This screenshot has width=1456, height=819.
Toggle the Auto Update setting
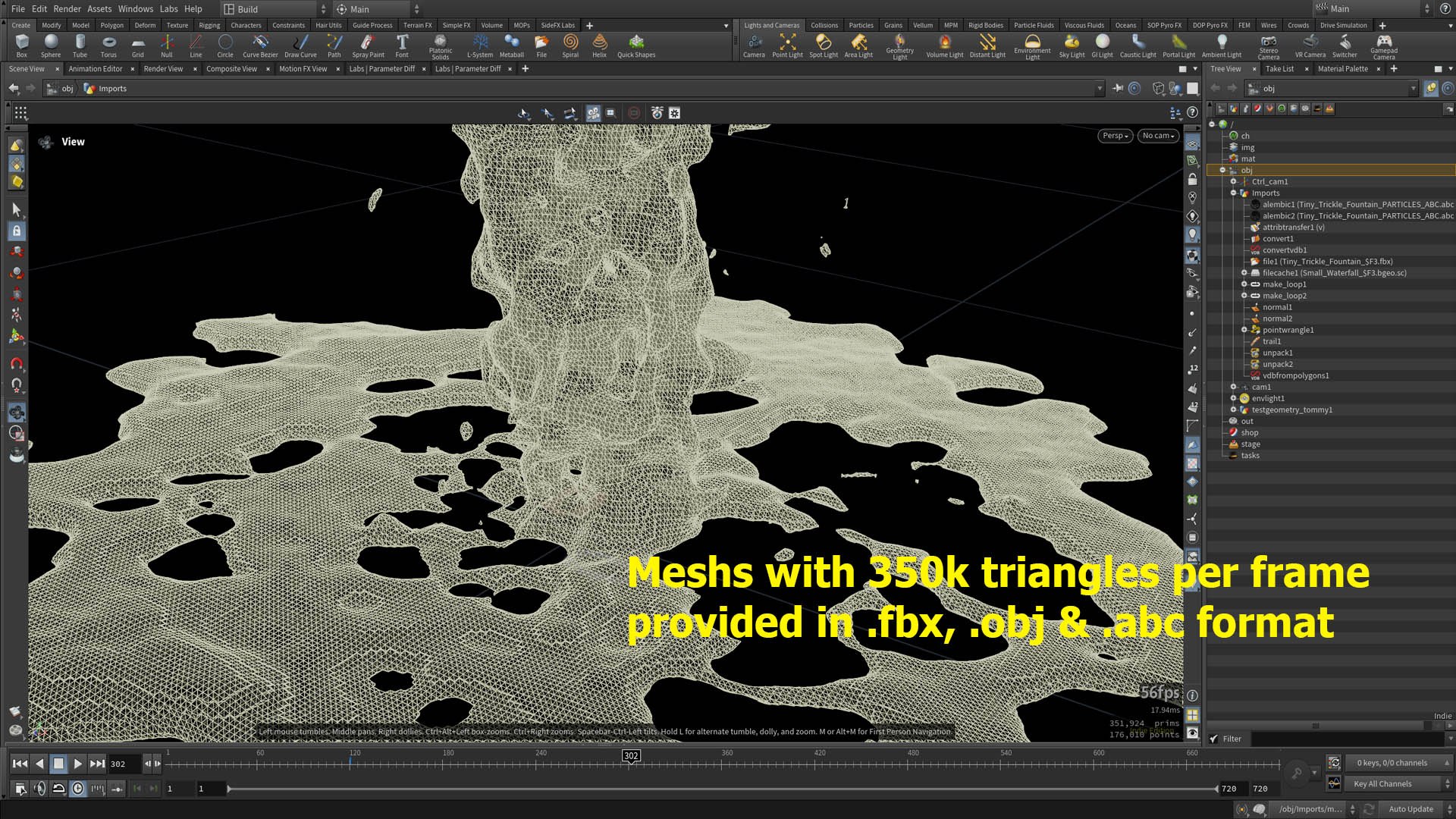[1410, 809]
